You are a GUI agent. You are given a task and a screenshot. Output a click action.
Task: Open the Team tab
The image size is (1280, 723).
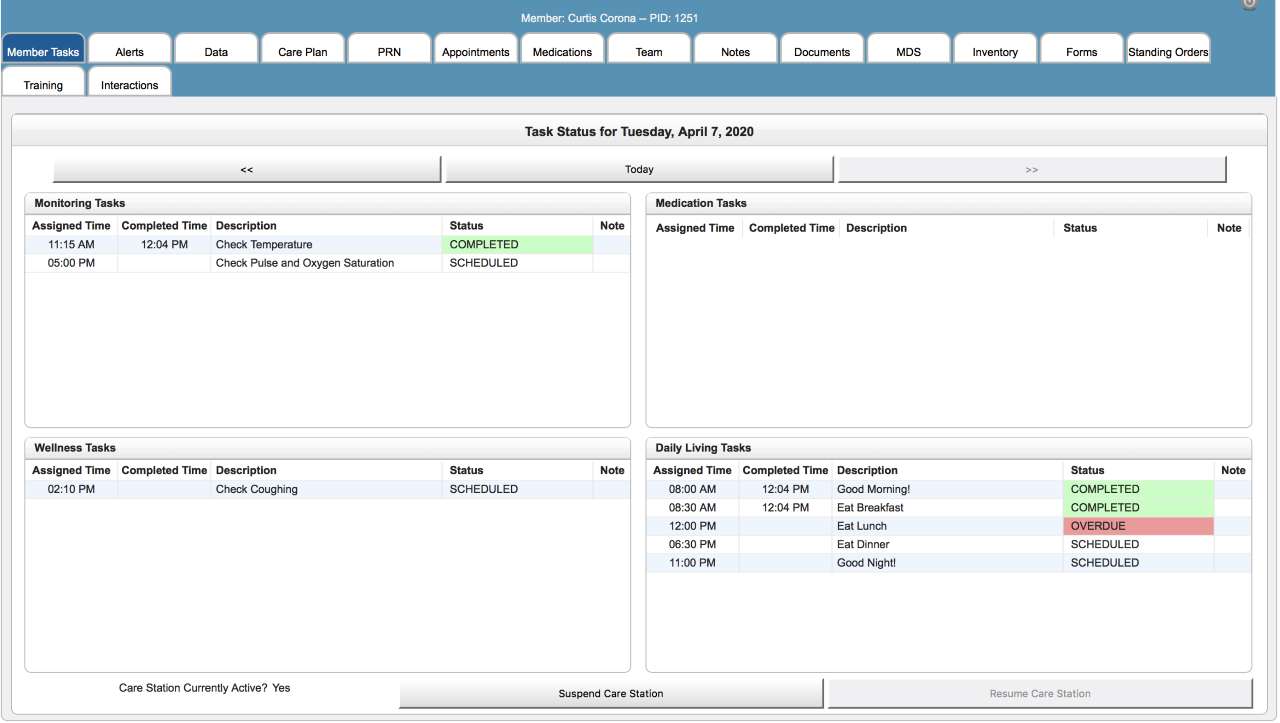649,50
